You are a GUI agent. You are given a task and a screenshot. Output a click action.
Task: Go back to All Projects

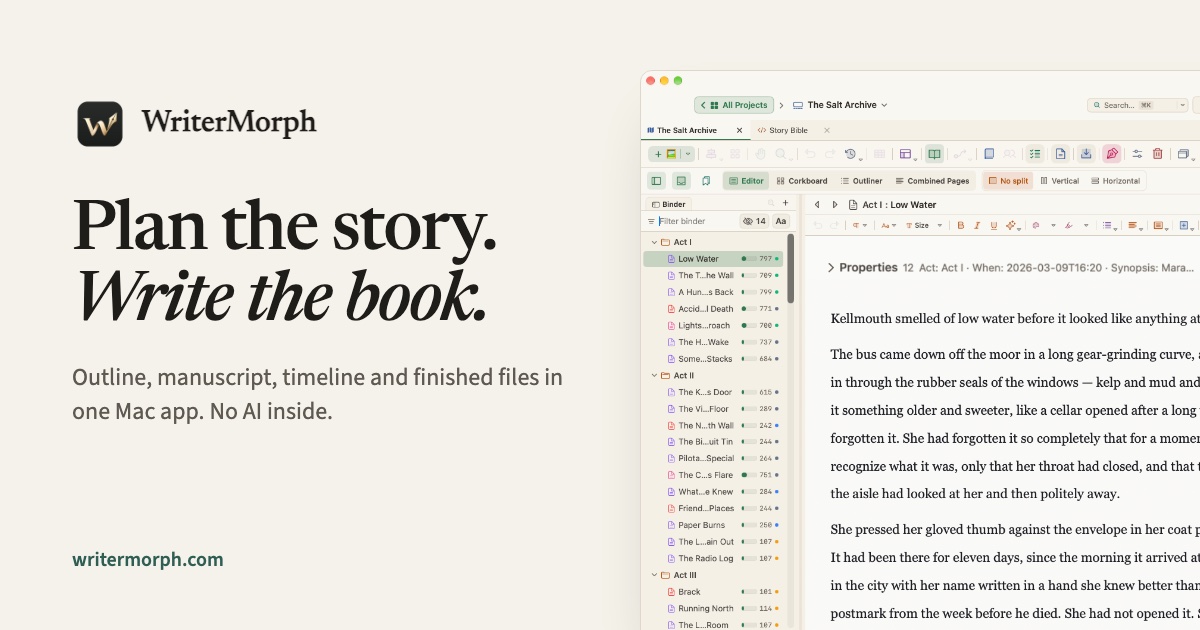[x=735, y=105]
